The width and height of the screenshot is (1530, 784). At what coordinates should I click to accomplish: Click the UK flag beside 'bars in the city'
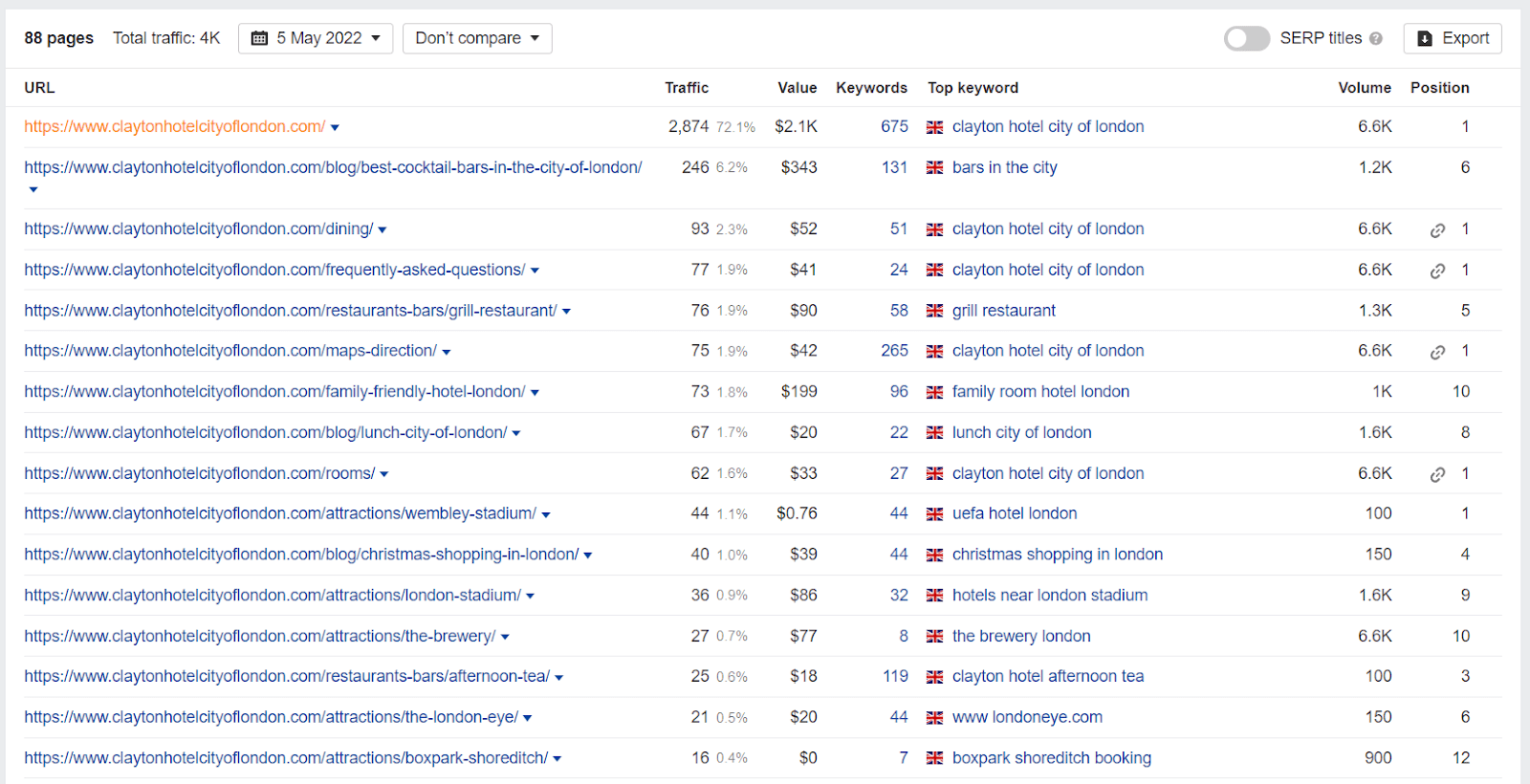tap(935, 168)
